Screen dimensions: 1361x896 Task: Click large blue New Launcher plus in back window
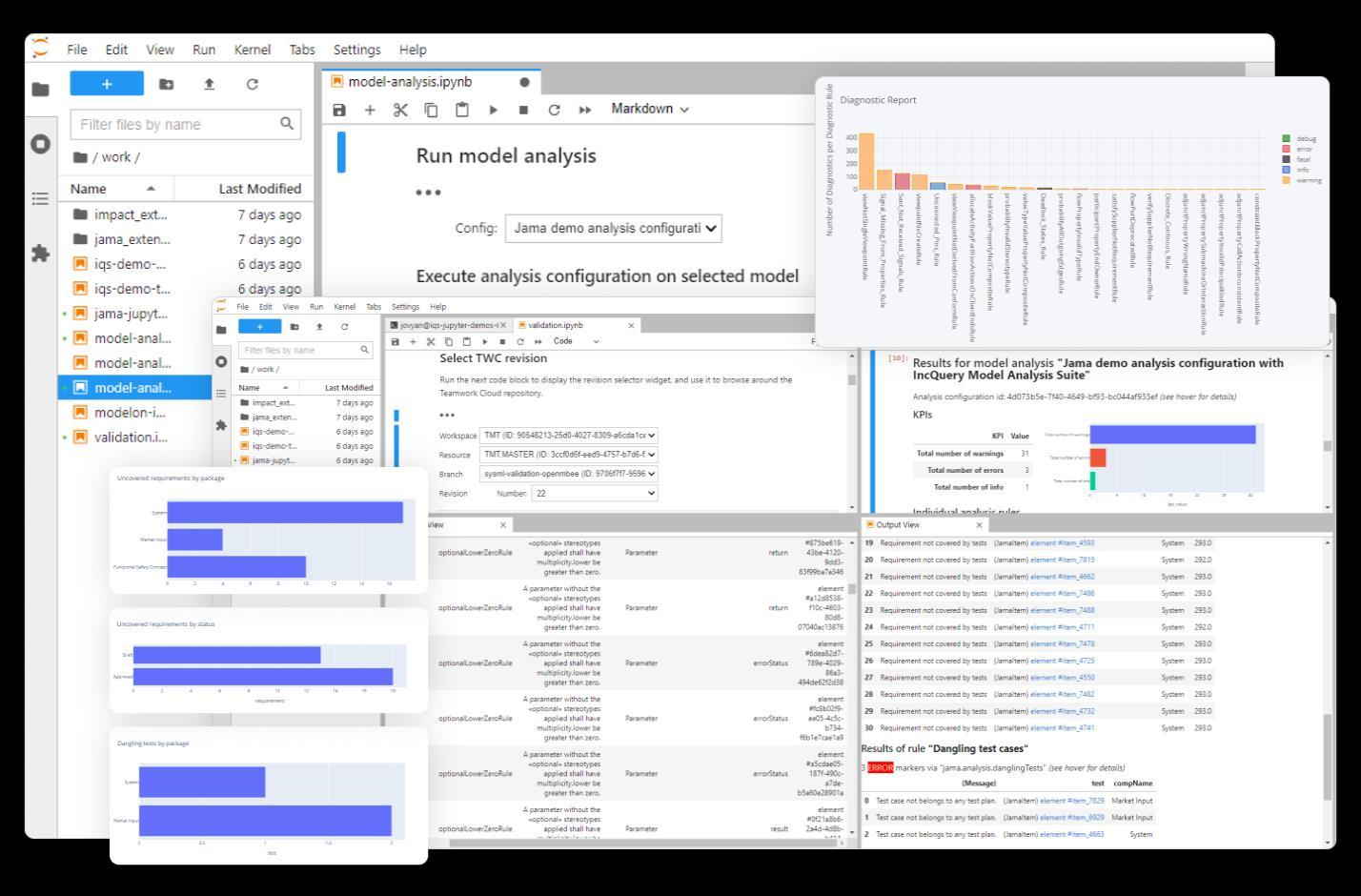click(x=107, y=84)
